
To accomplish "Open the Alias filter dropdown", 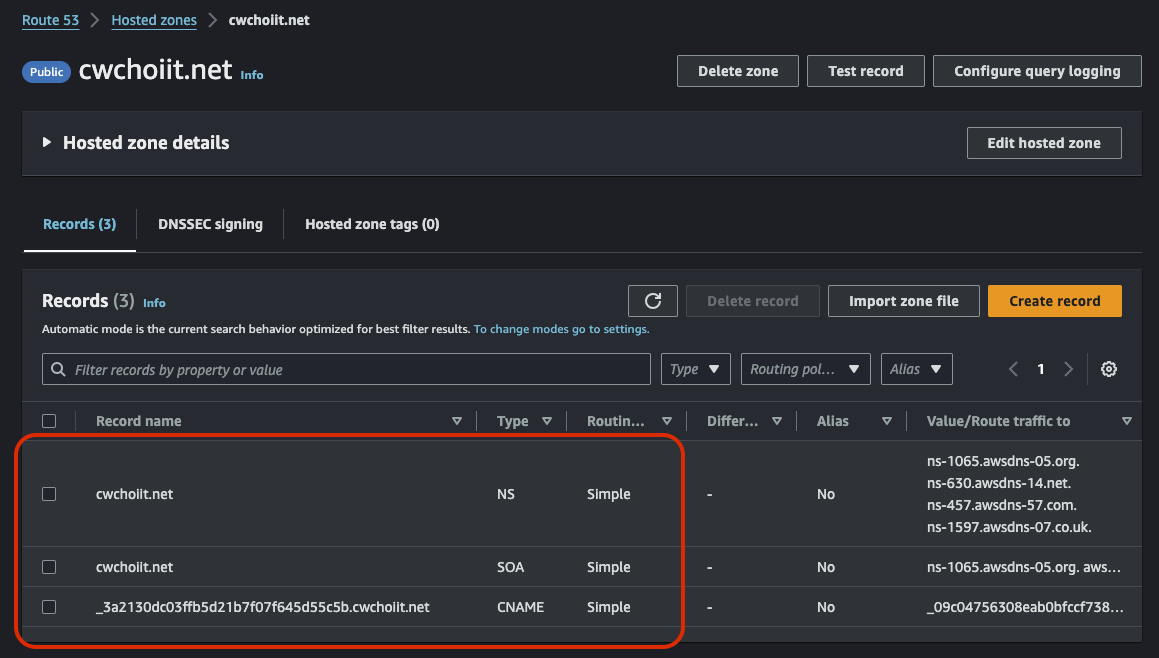I will point(917,369).
